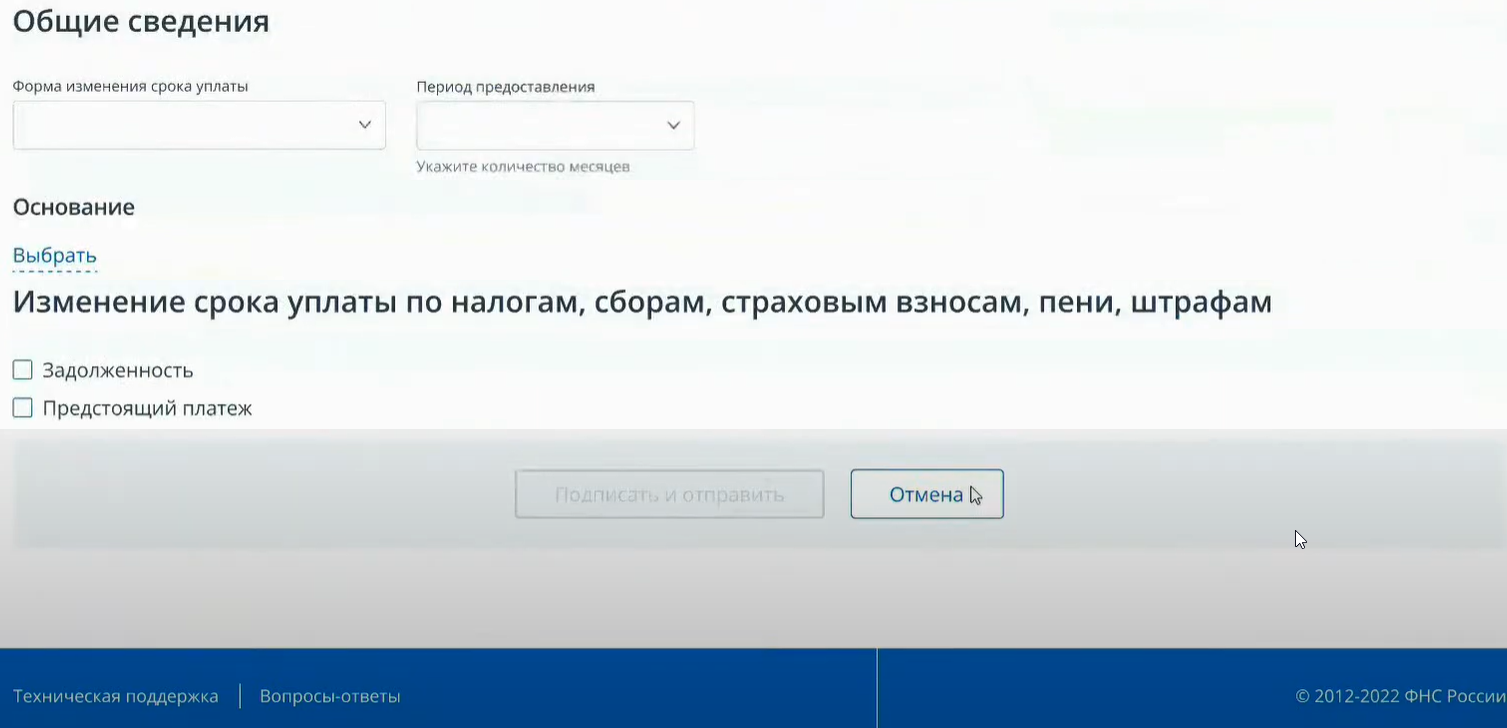Click chevron arrow in Период предоставления field
This screenshot has height=728, width=1507.
[x=673, y=125]
